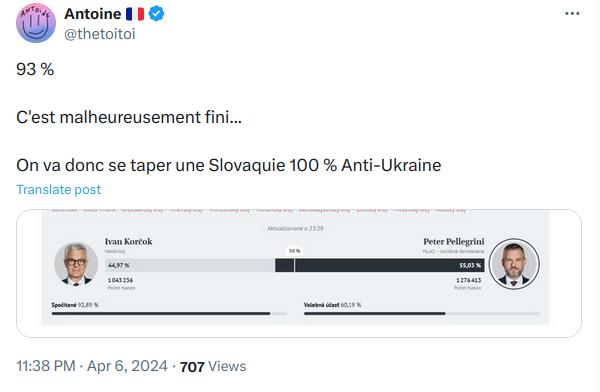600x392 pixels.
Task: Open Antoine's display name link
Action: pos(93,14)
